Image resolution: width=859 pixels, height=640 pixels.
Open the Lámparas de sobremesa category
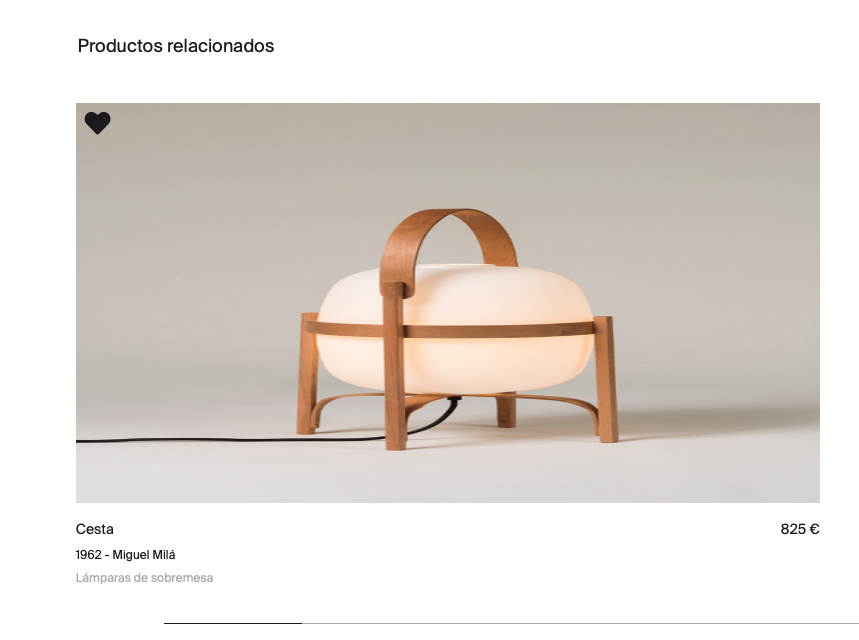(144, 578)
